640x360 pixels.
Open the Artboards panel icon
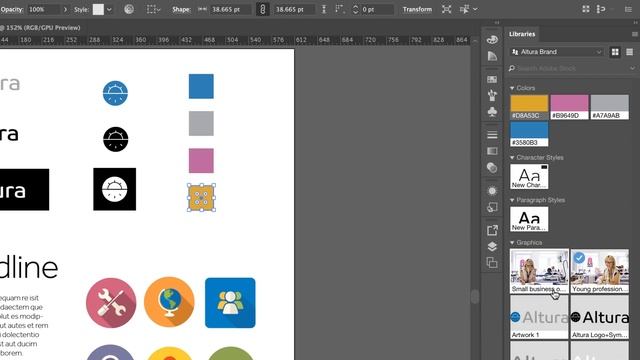pyautogui.click(x=492, y=263)
